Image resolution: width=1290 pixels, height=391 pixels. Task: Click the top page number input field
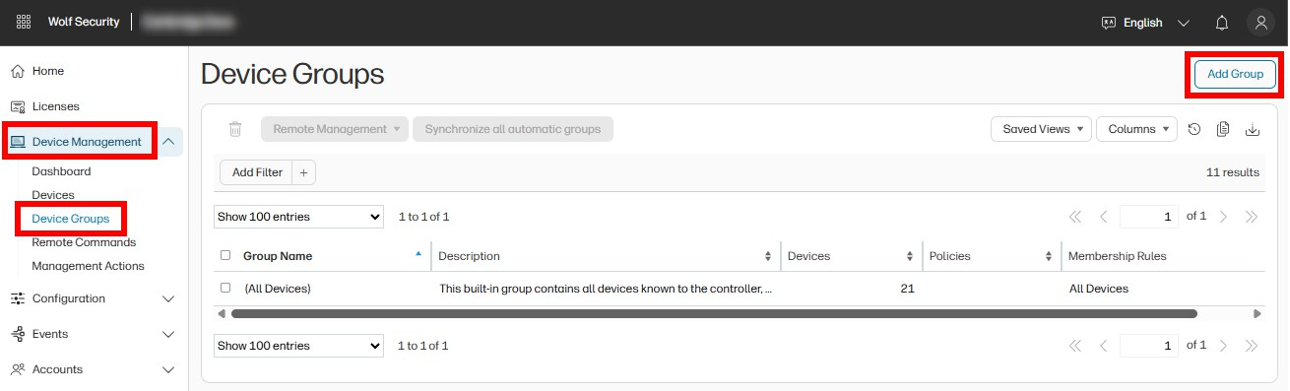[x=1150, y=217]
